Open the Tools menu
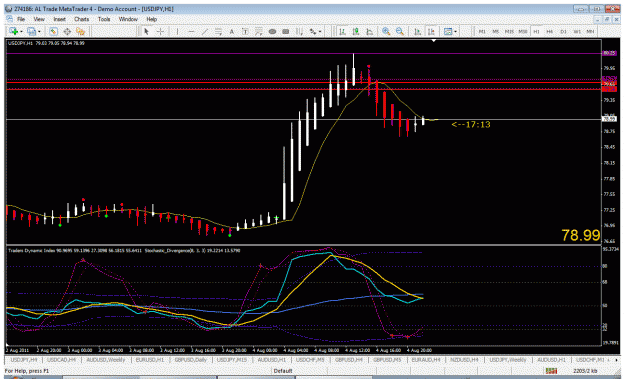The height and width of the screenshot is (379, 625). [x=104, y=19]
